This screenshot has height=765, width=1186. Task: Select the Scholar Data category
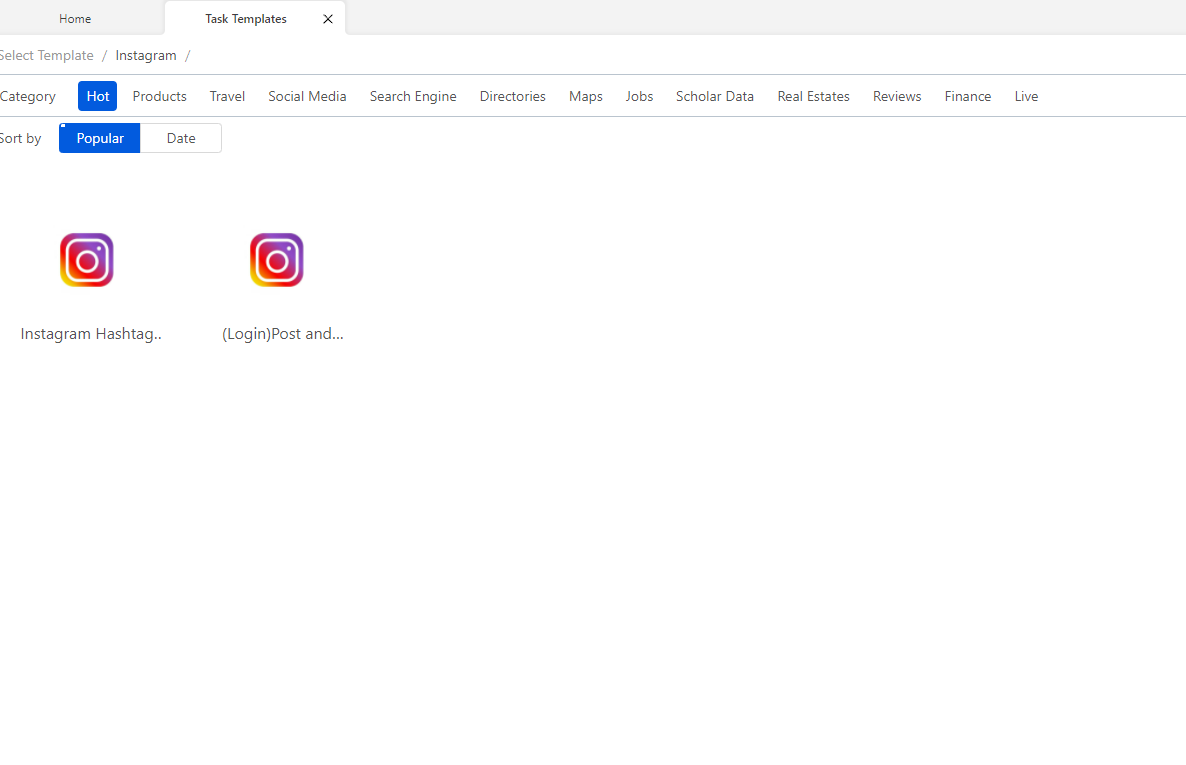[715, 96]
